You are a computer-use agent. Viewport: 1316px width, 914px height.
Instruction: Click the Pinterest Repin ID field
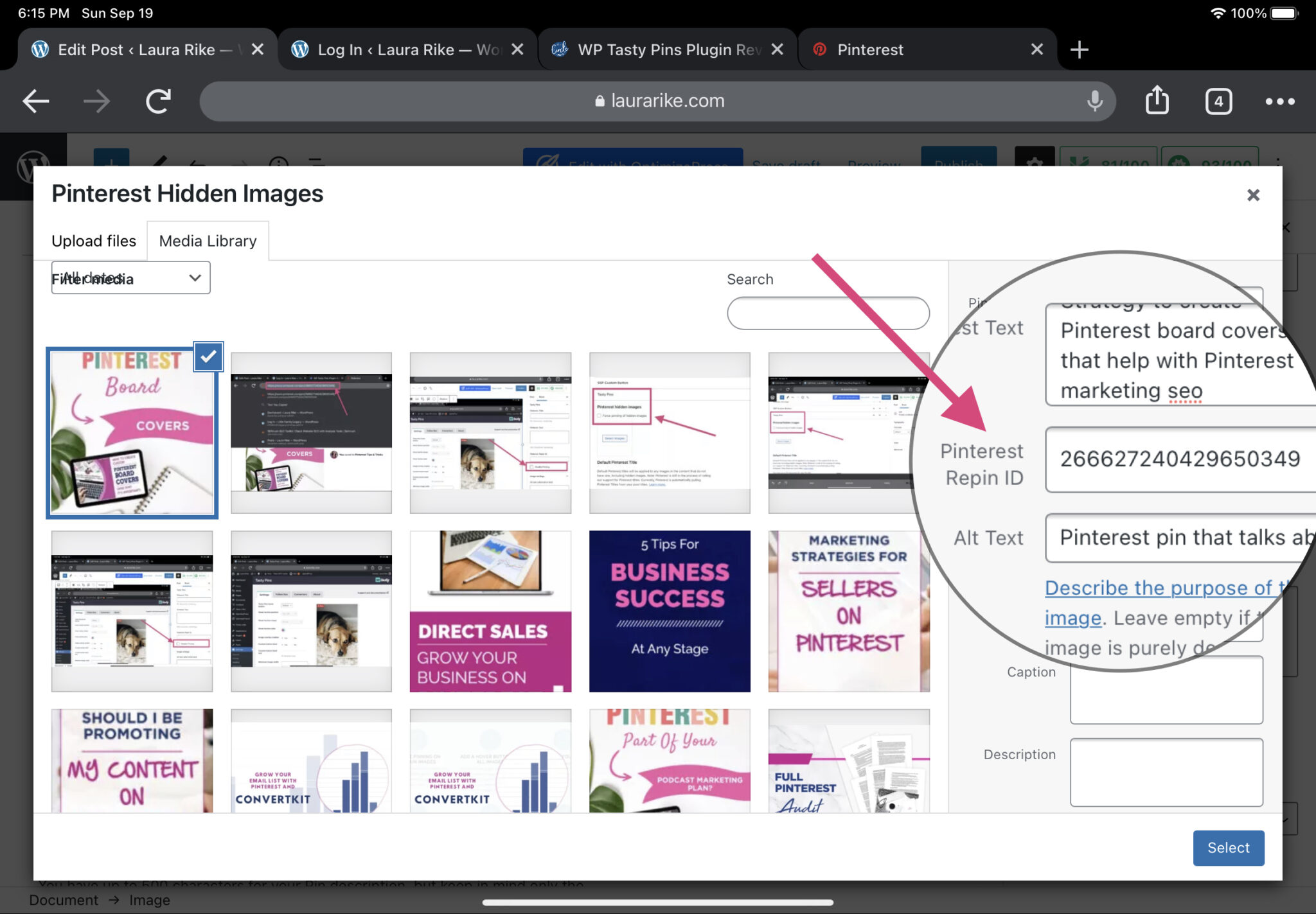pyautogui.click(x=1180, y=459)
